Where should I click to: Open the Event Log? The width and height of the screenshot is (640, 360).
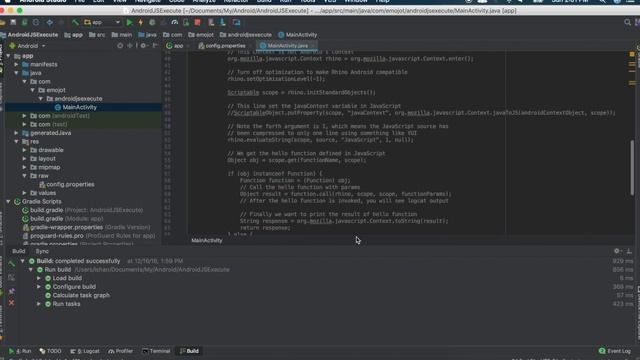[615, 351]
